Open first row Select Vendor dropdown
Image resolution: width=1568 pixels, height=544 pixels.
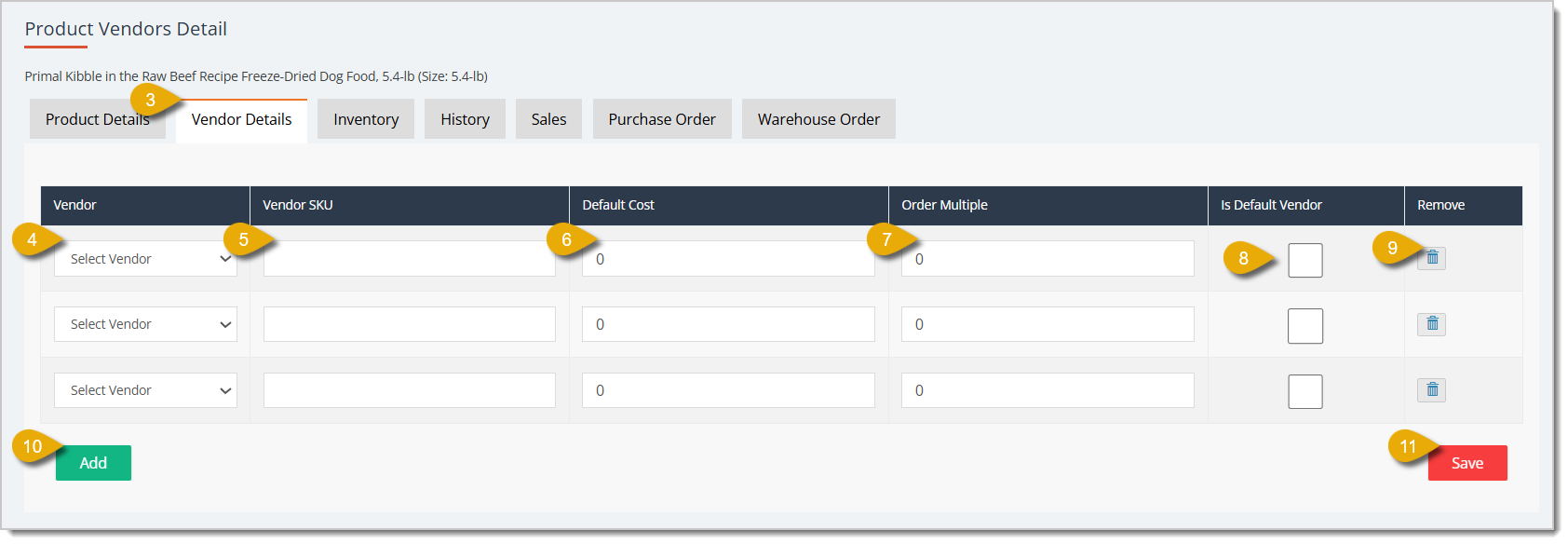tap(145, 259)
